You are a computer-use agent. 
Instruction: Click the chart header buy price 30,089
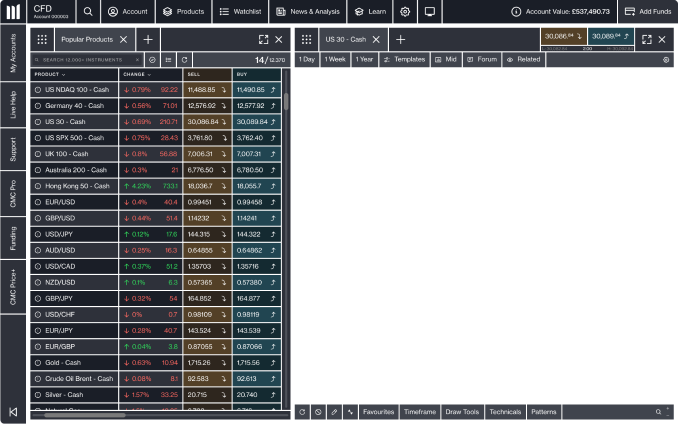pyautogui.click(x=611, y=37)
